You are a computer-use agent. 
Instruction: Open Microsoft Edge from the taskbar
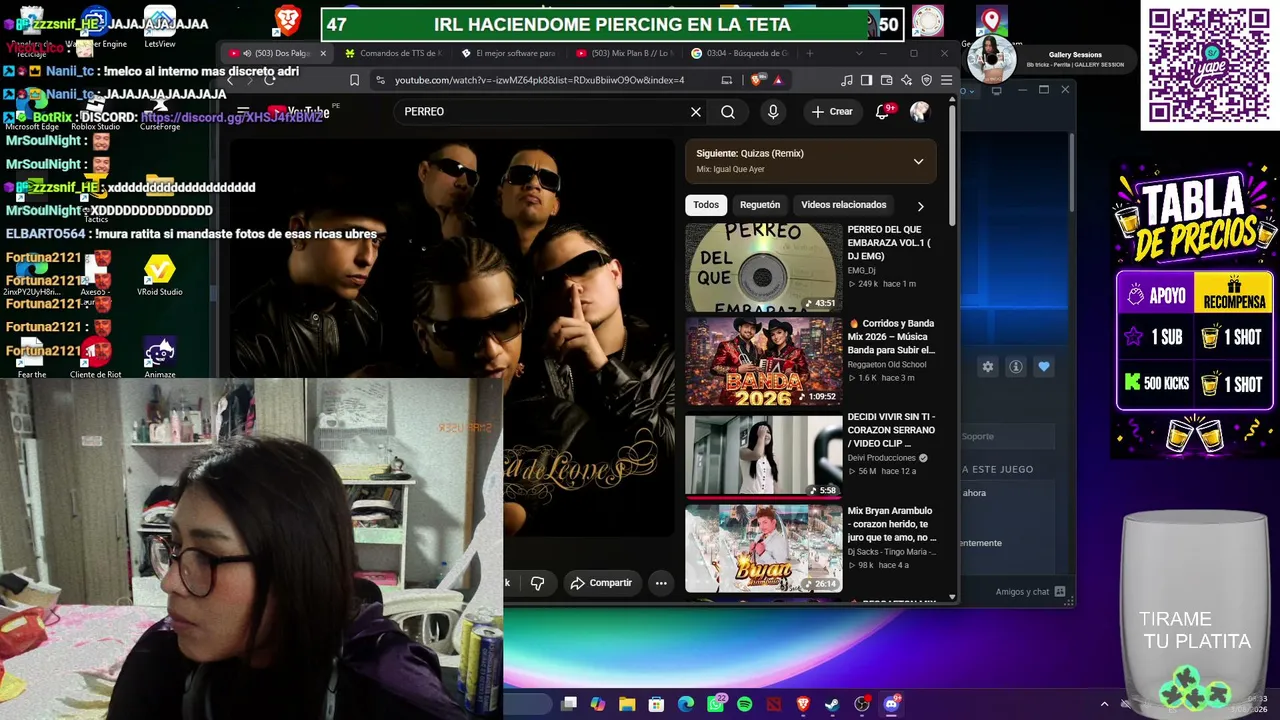pos(686,704)
